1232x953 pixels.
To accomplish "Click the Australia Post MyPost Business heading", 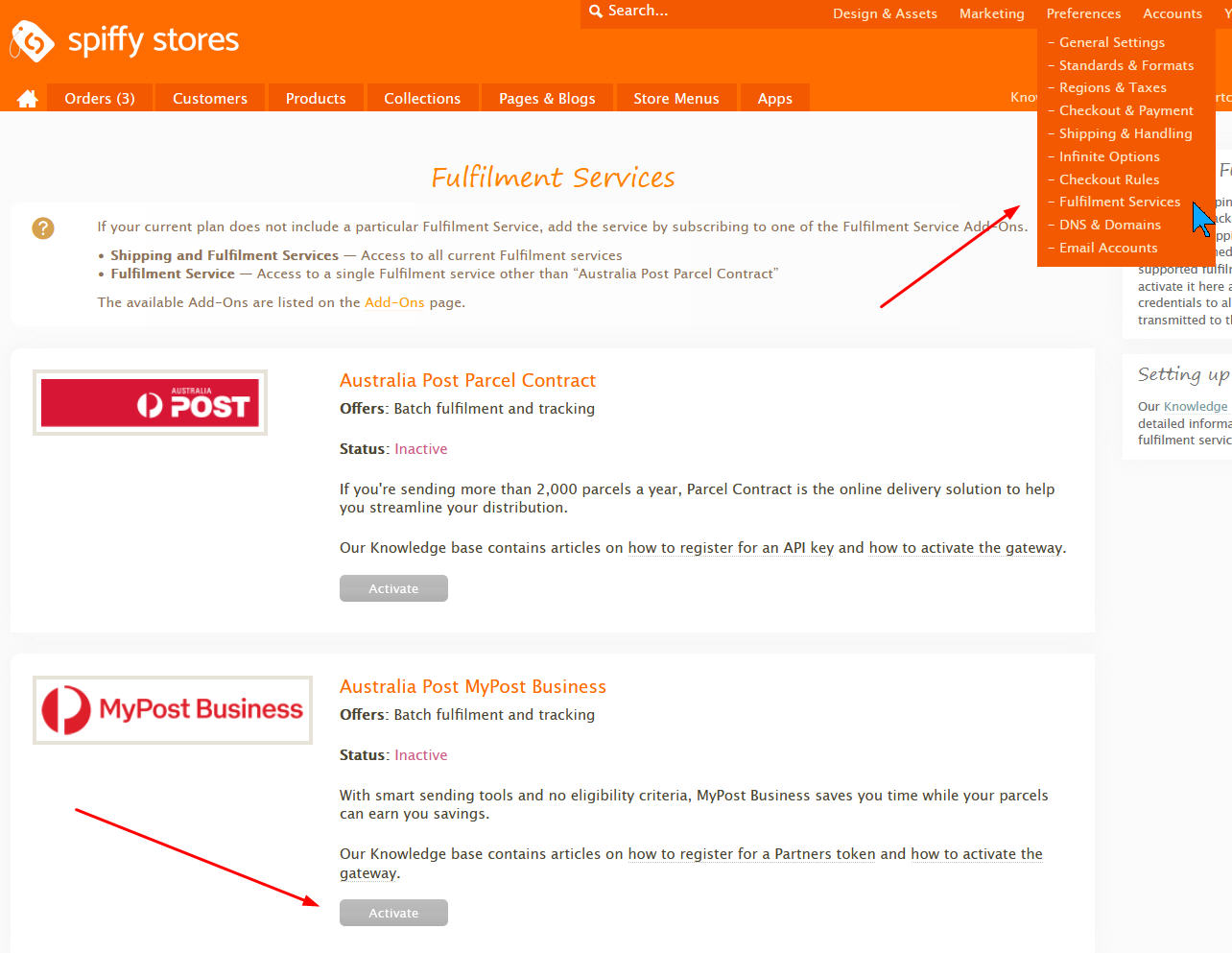I will 473,686.
